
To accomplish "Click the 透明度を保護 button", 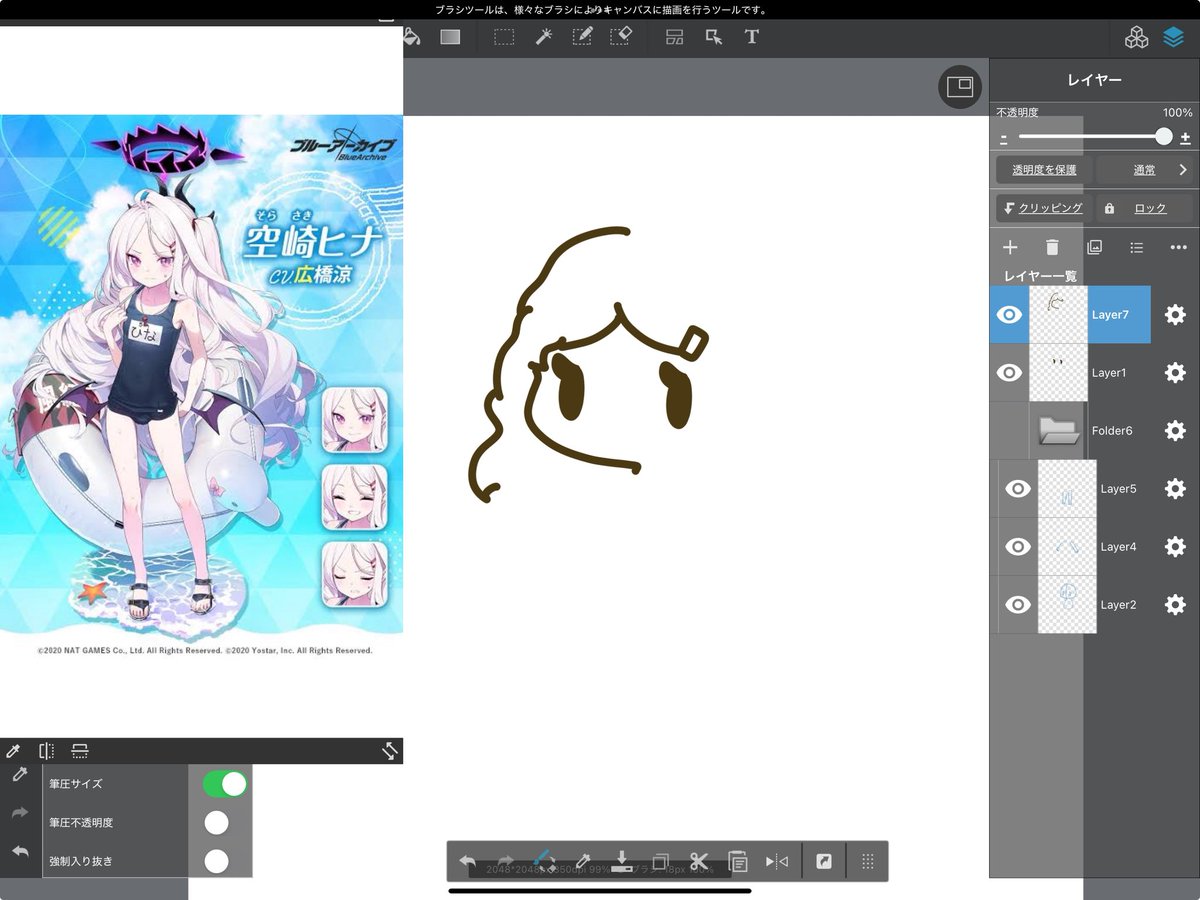I will coord(1044,170).
